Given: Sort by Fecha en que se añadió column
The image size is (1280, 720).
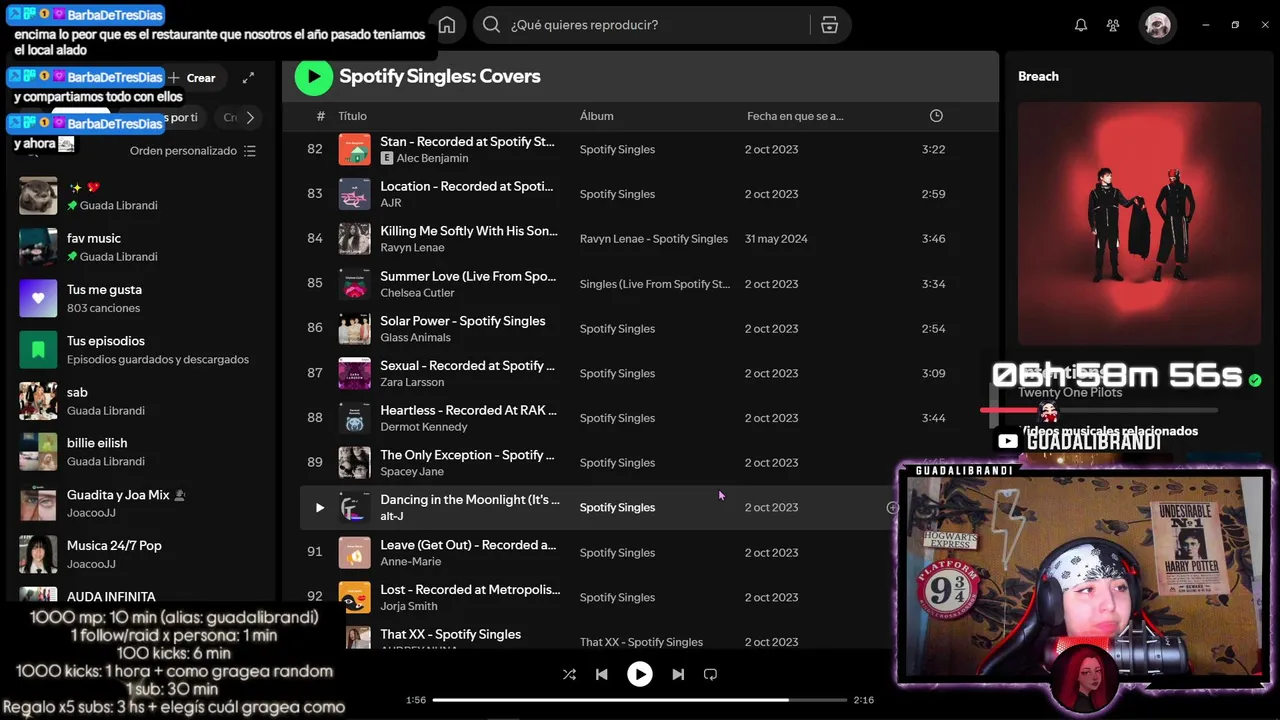Looking at the screenshot, I should (x=795, y=116).
